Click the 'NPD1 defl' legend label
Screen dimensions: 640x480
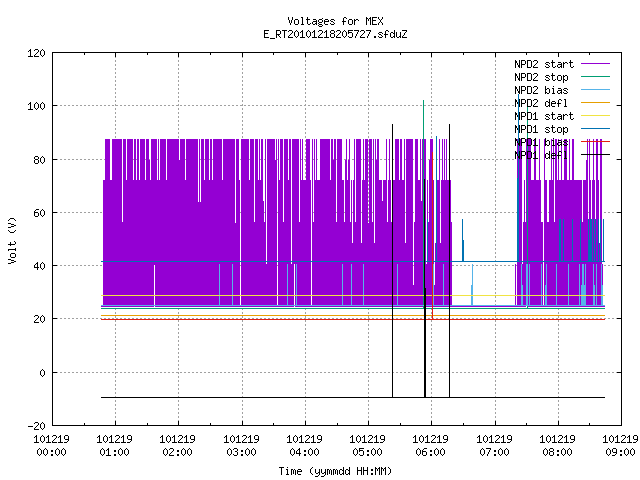(541, 155)
